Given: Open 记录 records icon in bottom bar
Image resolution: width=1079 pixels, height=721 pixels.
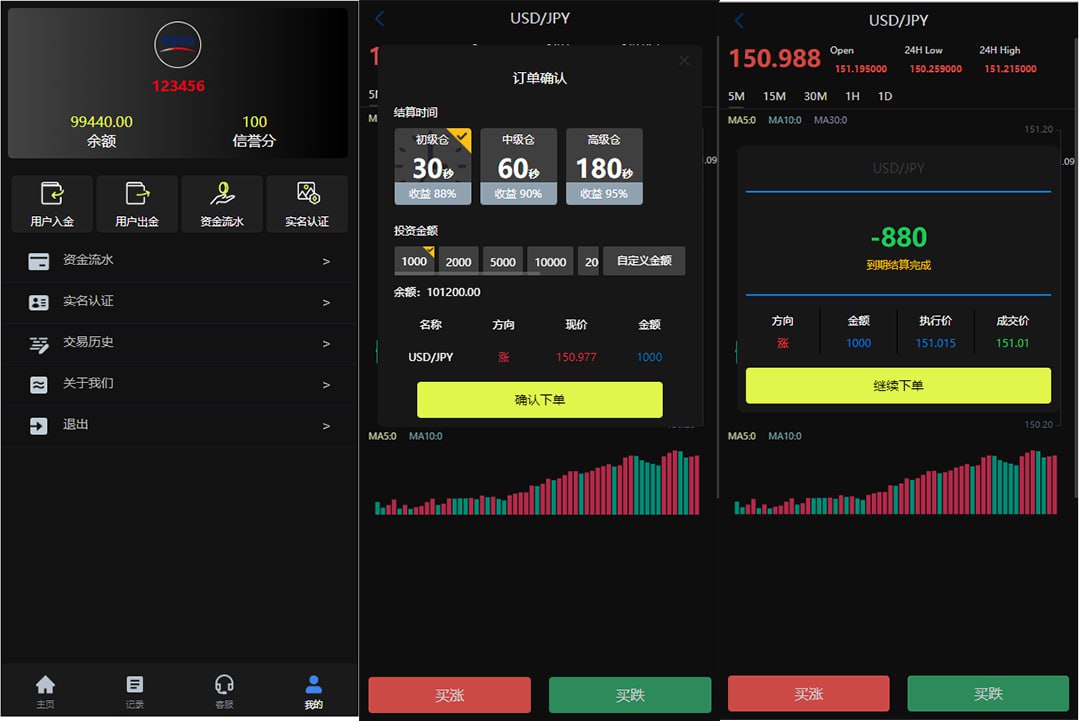Looking at the screenshot, I should coord(135,685).
